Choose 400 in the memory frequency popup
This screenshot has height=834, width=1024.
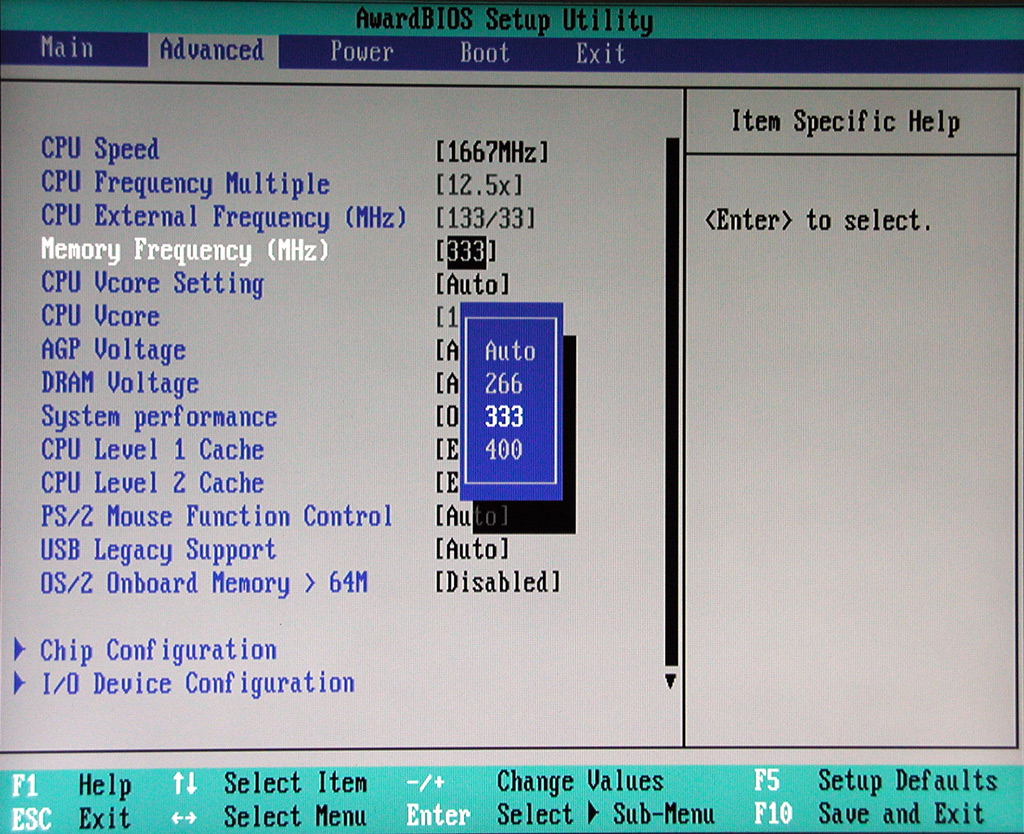(x=503, y=449)
